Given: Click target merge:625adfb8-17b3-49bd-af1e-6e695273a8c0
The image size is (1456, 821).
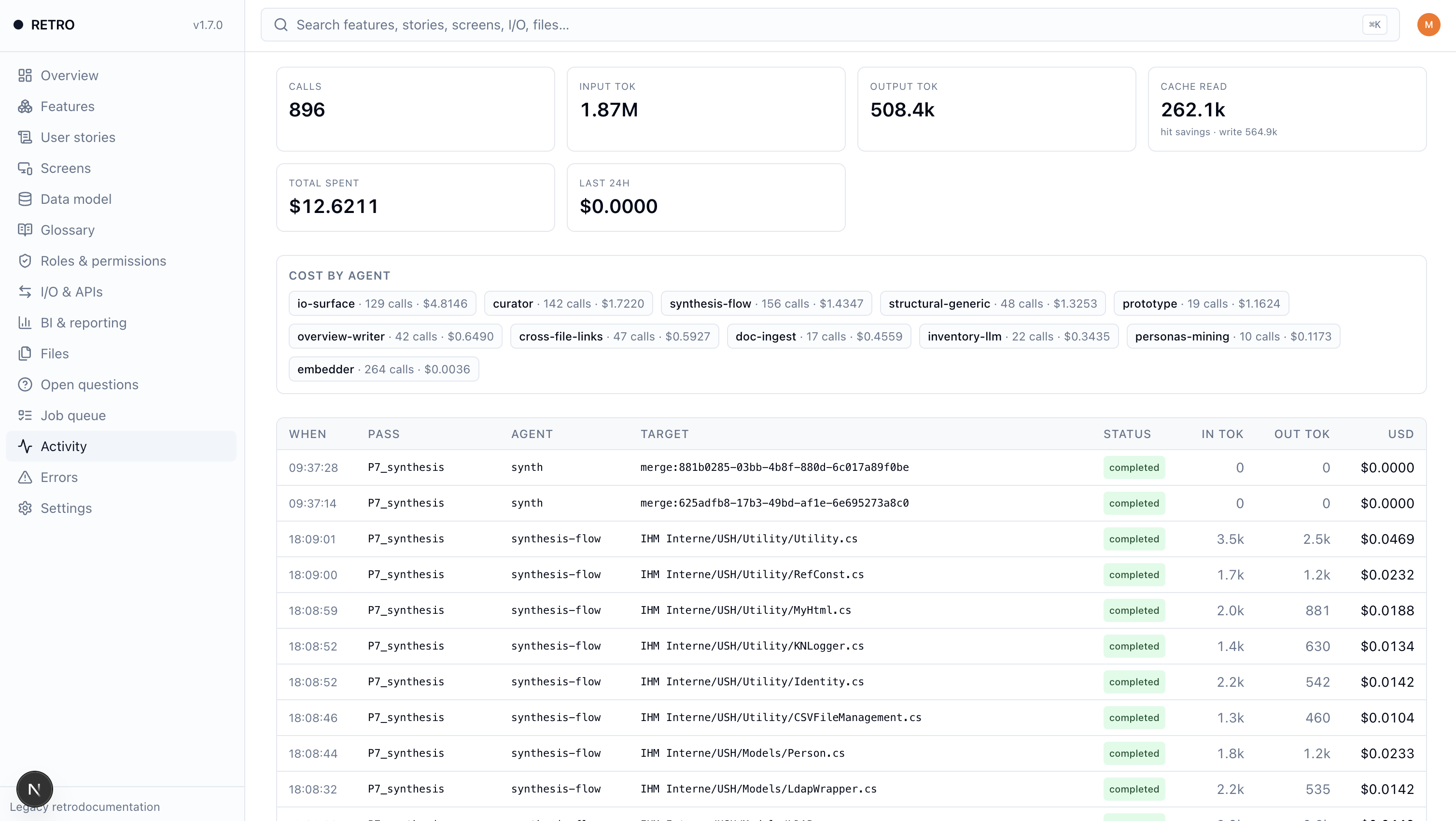Looking at the screenshot, I should 774,503.
